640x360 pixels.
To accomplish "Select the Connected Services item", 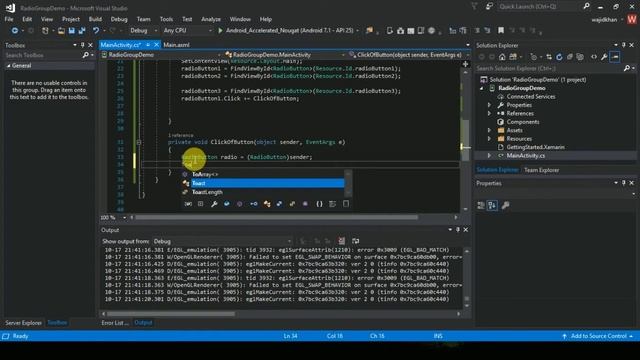I will coord(531,96).
